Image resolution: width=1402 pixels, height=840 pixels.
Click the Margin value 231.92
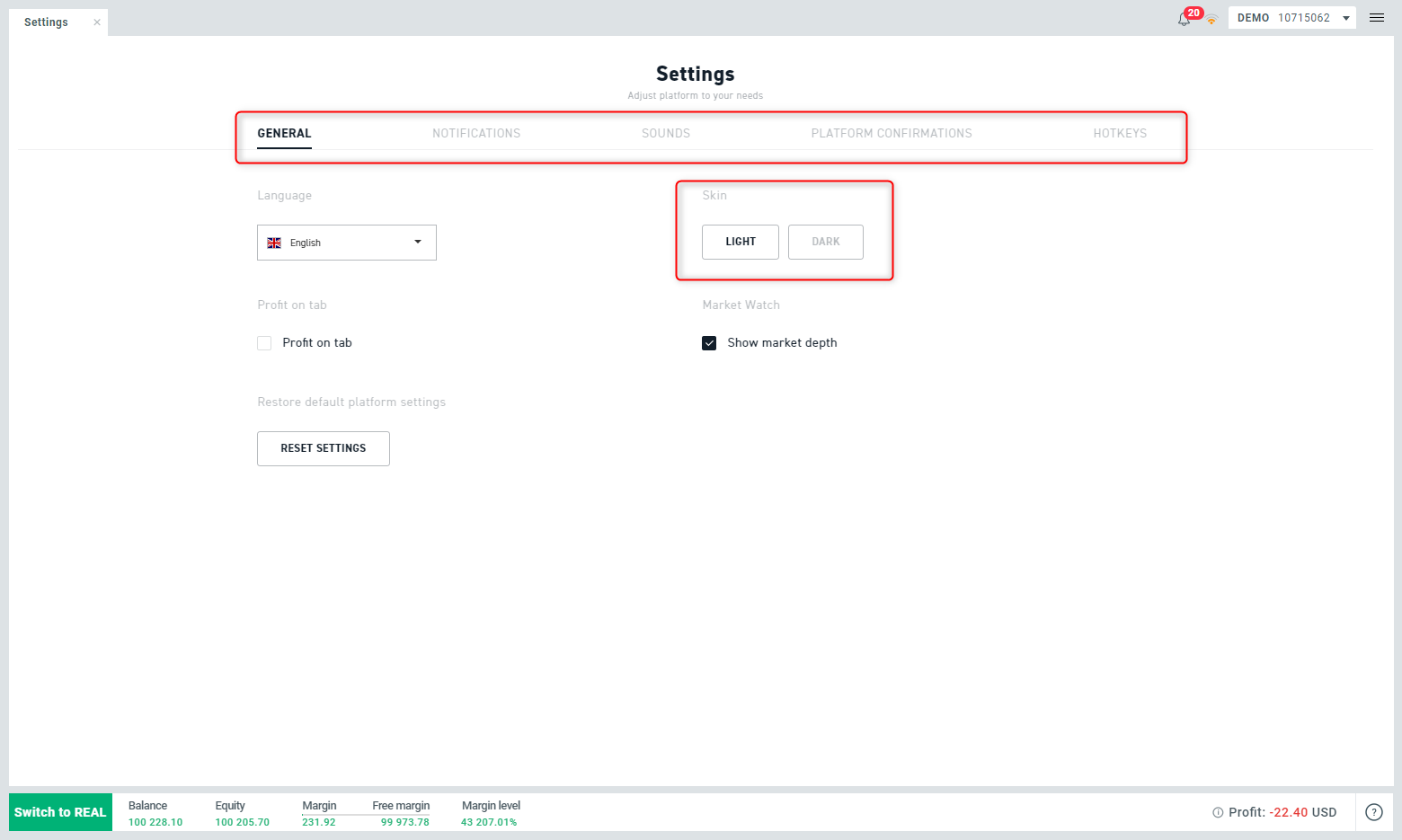pos(319,822)
